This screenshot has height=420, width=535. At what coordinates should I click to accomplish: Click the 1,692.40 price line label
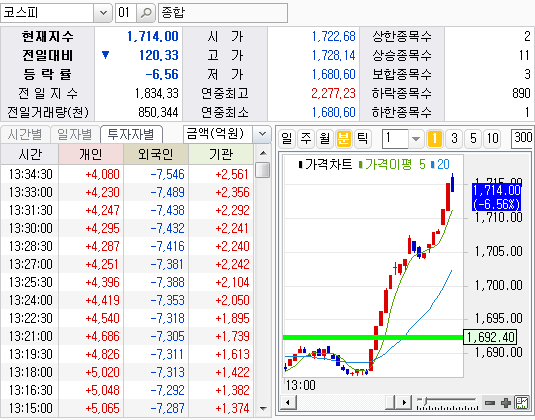point(490,337)
